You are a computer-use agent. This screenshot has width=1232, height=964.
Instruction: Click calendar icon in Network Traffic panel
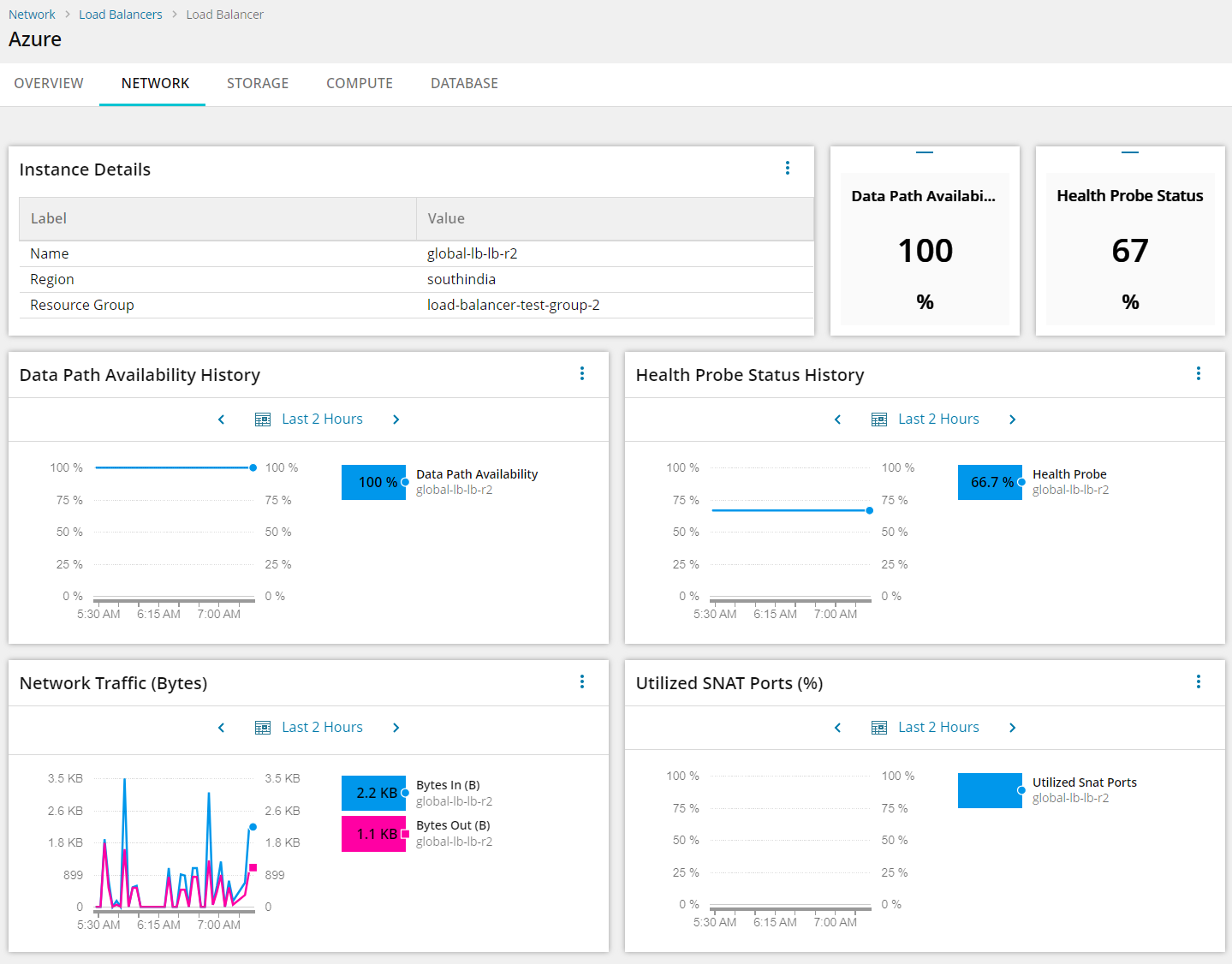tap(263, 728)
